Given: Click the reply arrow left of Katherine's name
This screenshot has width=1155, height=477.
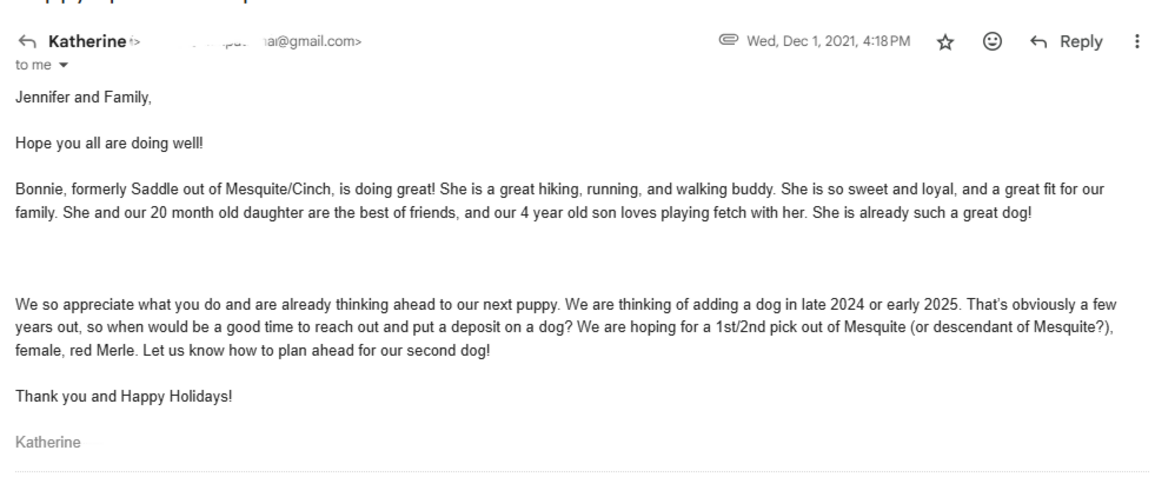Looking at the screenshot, I should [27, 41].
